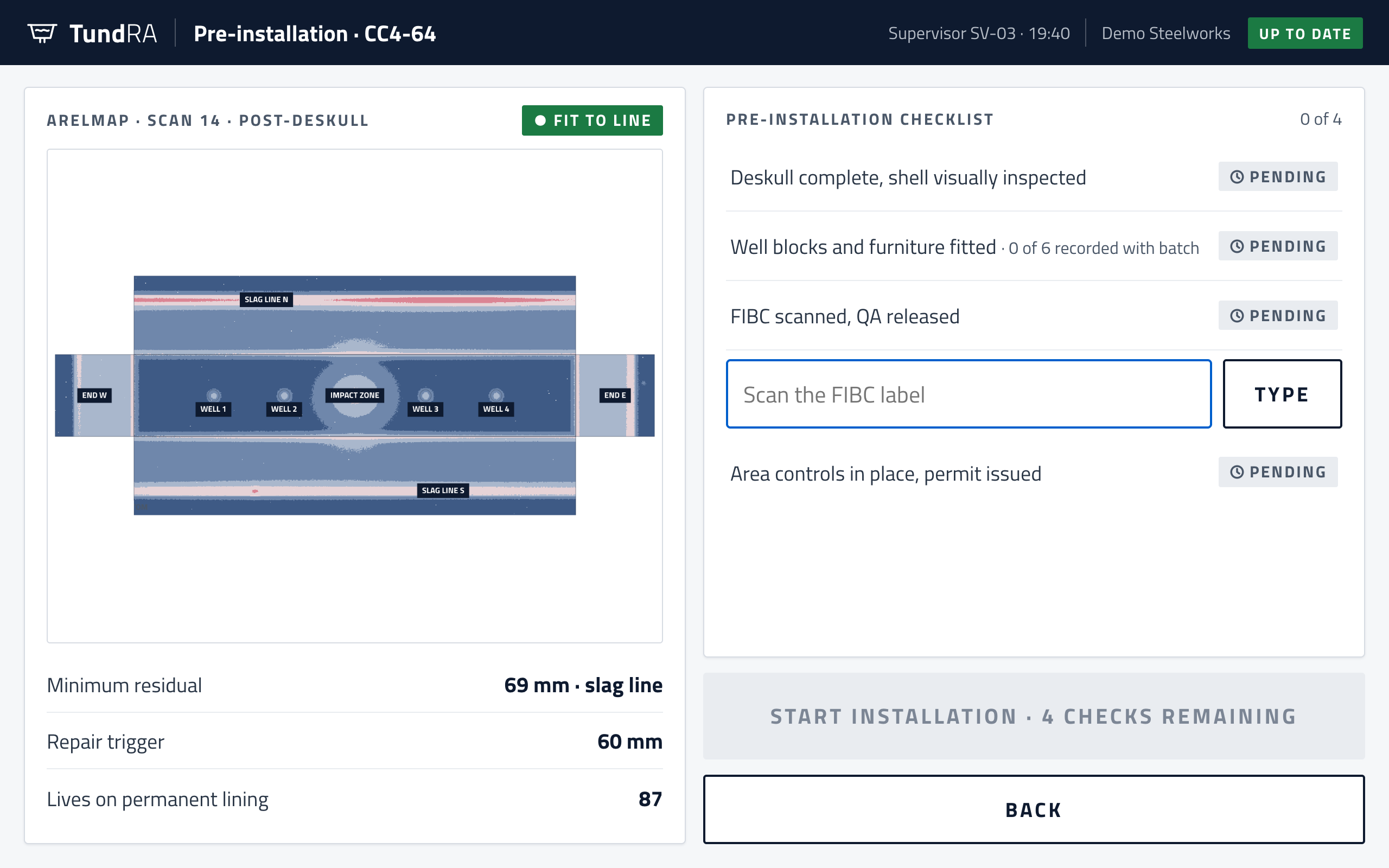Click the TundRA tundish logo icon
Image resolution: width=1389 pixels, height=868 pixels.
tap(42, 33)
